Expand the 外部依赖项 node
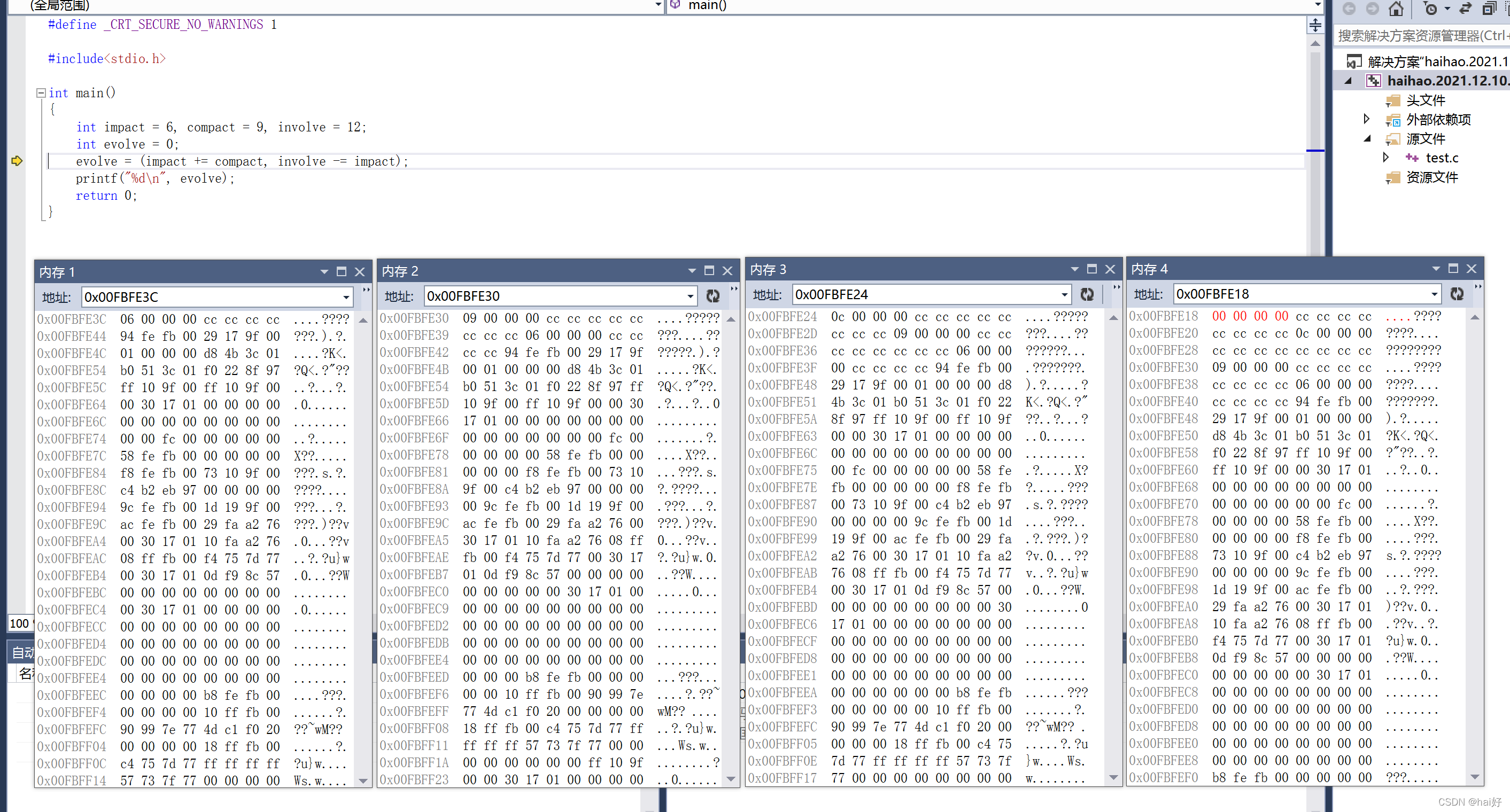 click(x=1366, y=119)
